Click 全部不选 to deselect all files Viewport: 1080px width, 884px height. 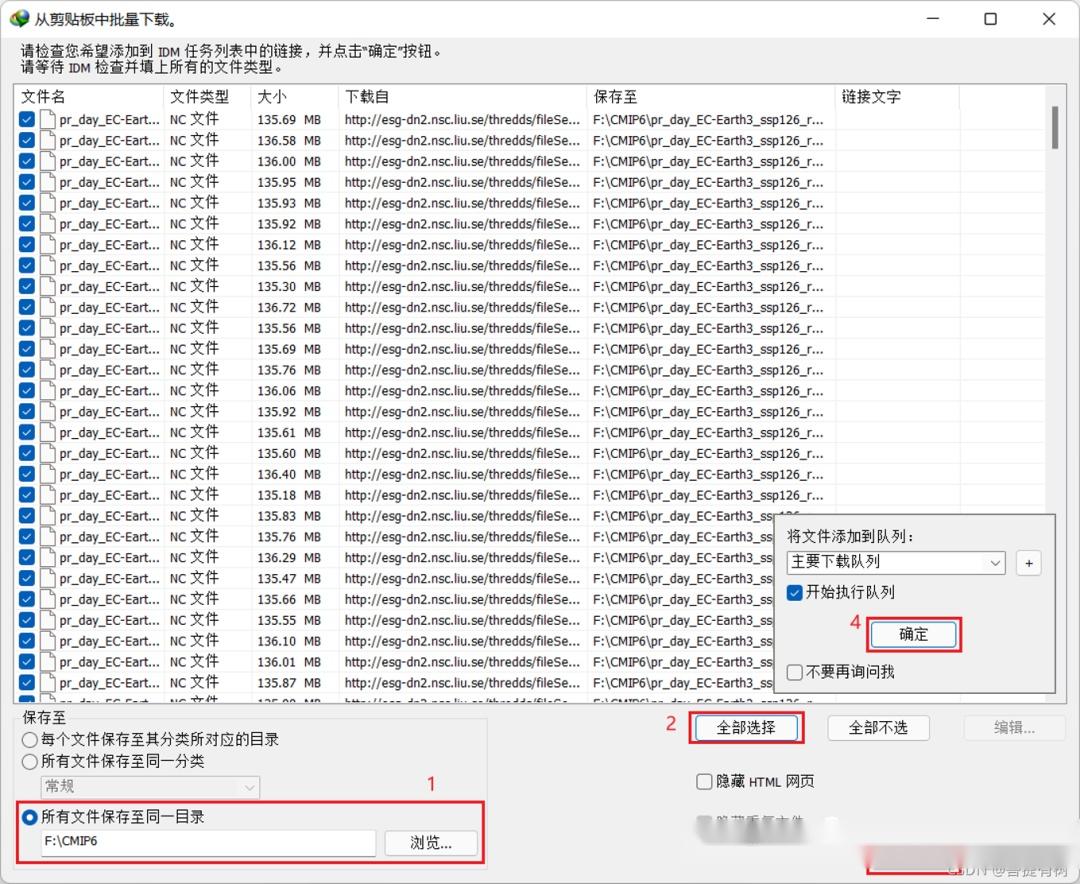coord(878,728)
